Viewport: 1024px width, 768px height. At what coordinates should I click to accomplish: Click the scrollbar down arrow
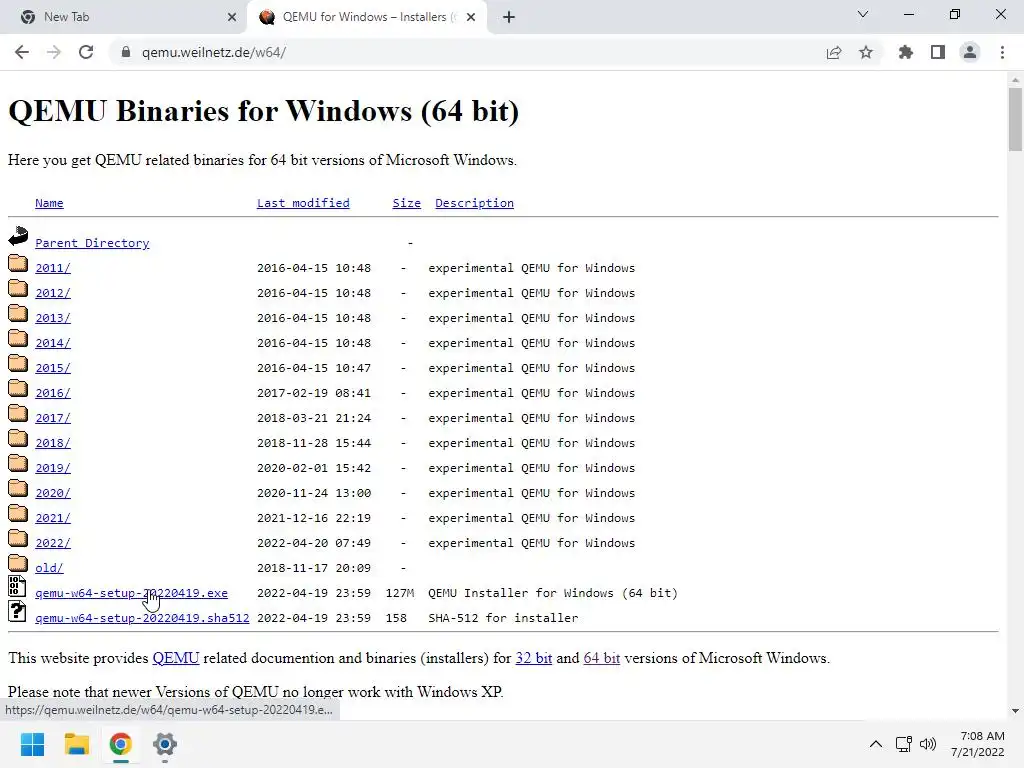[1015, 711]
